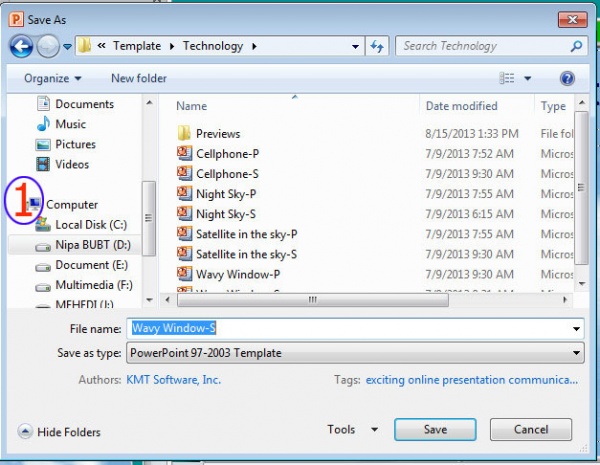Click the Document (E:) drive icon
The width and height of the screenshot is (600, 465).
43,267
